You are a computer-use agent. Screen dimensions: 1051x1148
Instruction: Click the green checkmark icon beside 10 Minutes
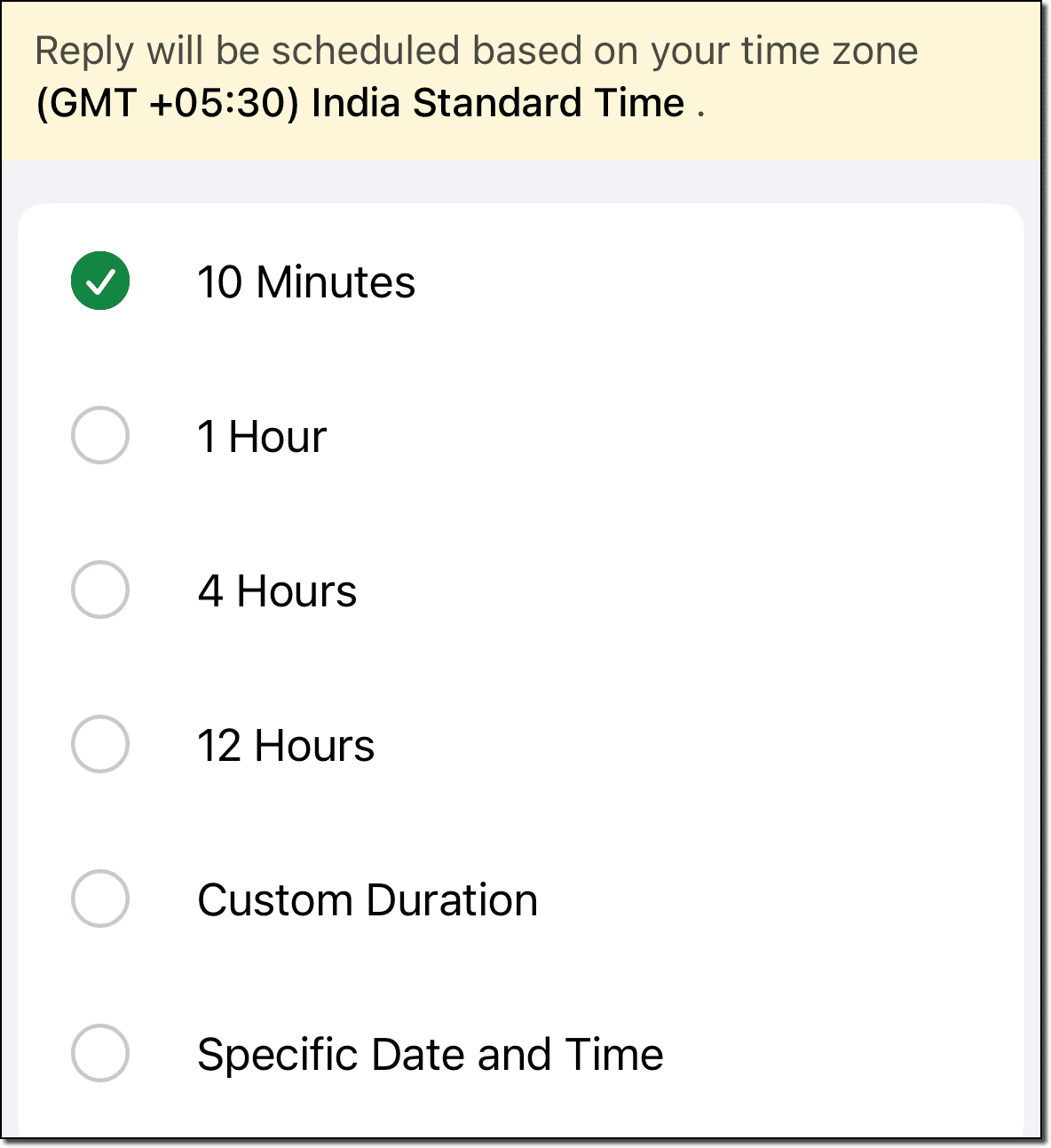(x=100, y=281)
